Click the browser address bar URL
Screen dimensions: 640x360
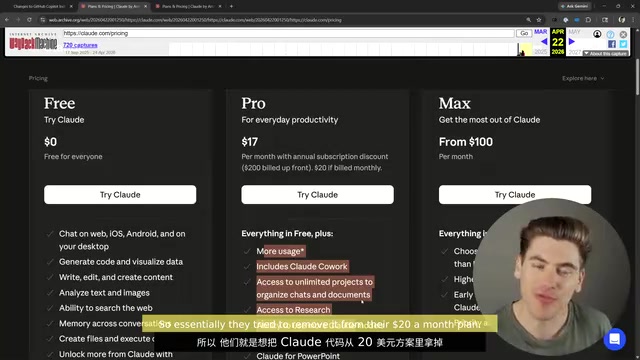tap(195, 20)
